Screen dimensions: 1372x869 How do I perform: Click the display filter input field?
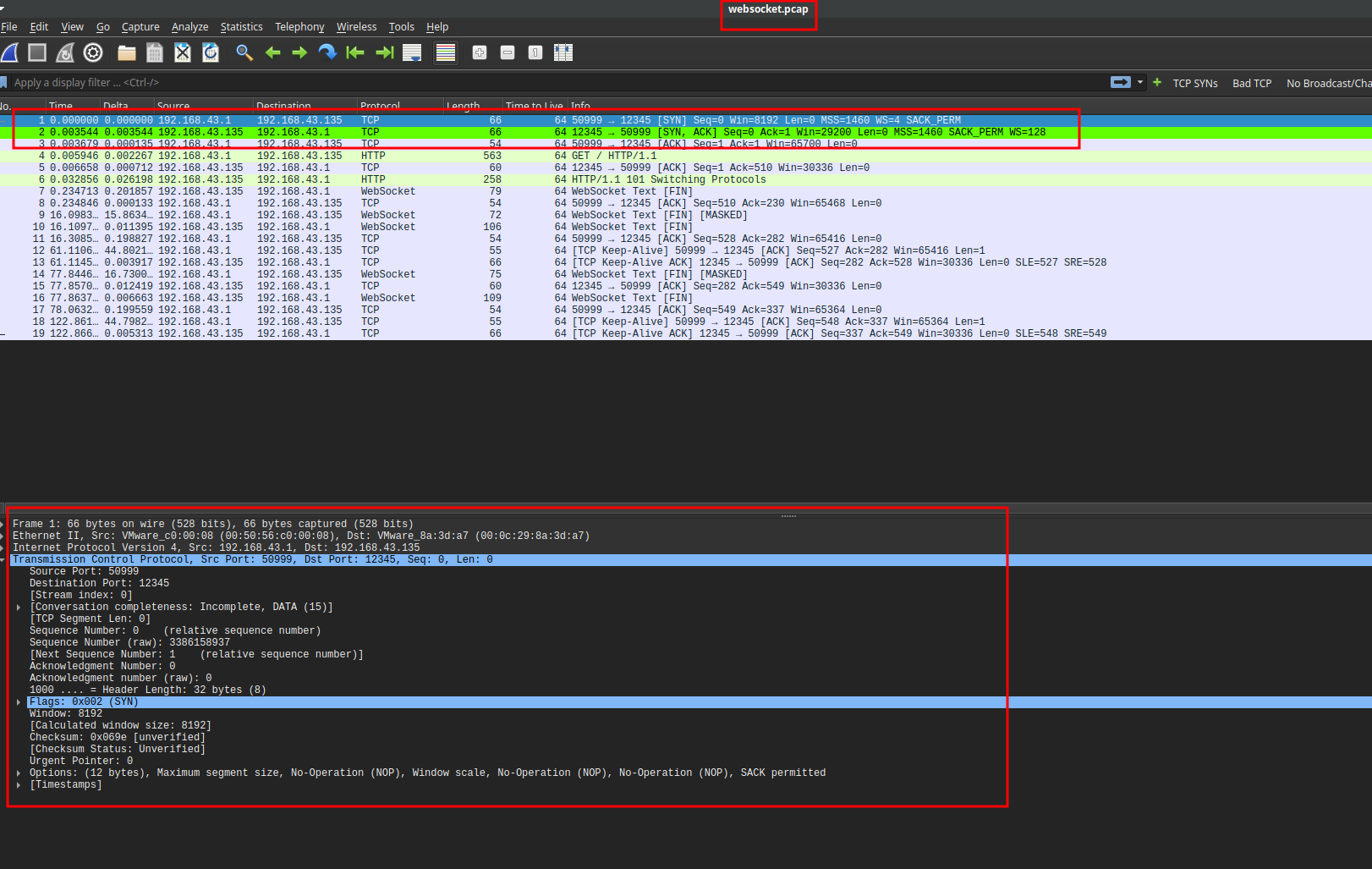[x=558, y=82]
